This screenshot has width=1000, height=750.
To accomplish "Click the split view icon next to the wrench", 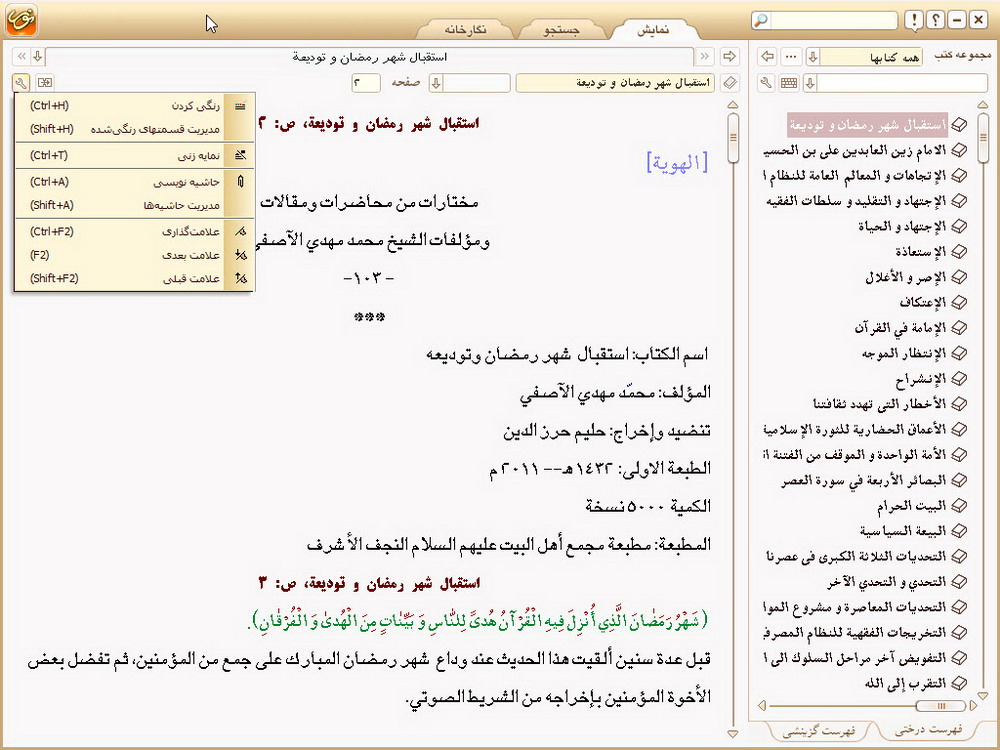I will (x=45, y=83).
